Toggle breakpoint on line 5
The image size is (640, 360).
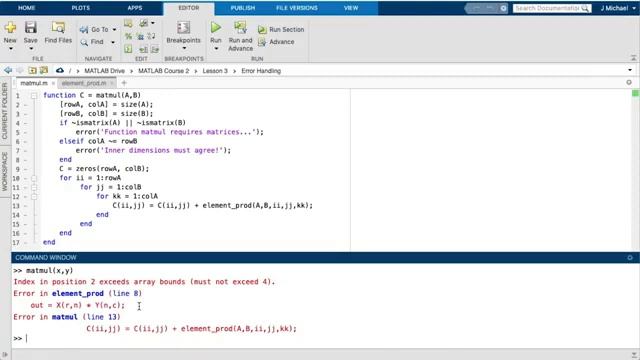tap(26, 133)
